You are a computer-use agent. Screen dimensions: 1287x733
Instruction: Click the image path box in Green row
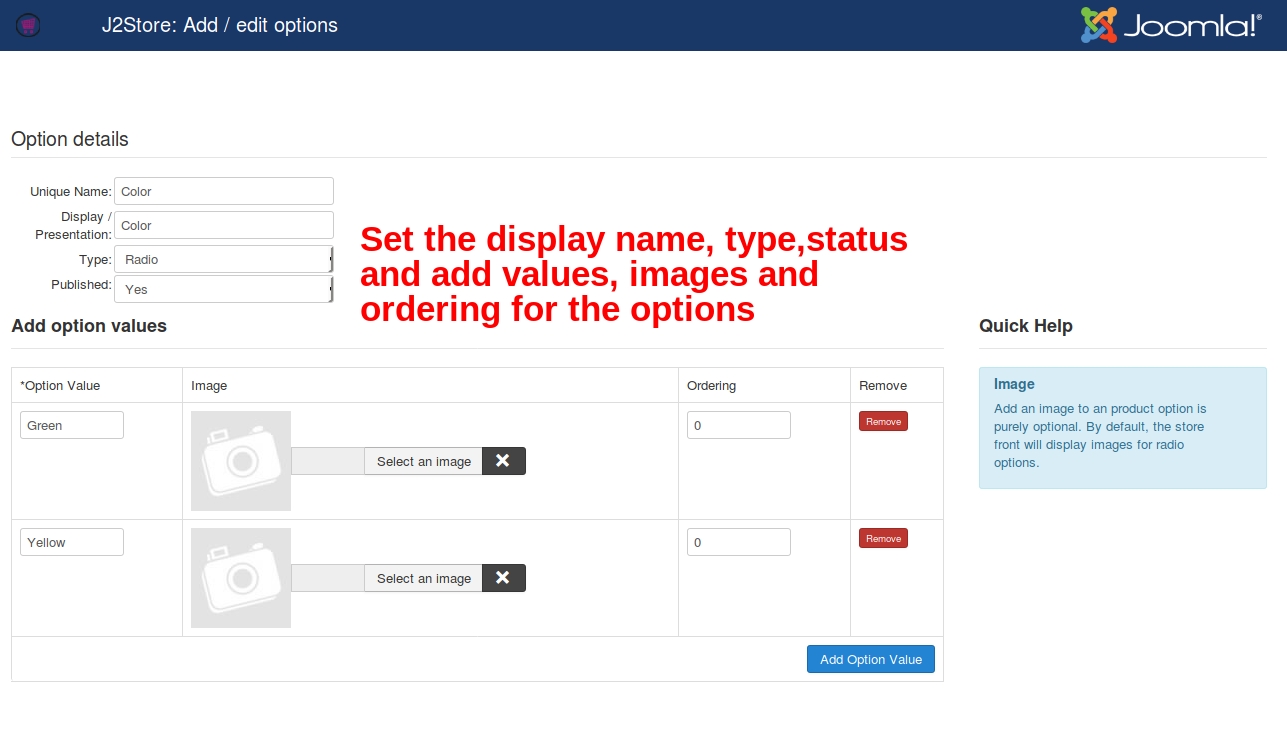pyautogui.click(x=328, y=461)
